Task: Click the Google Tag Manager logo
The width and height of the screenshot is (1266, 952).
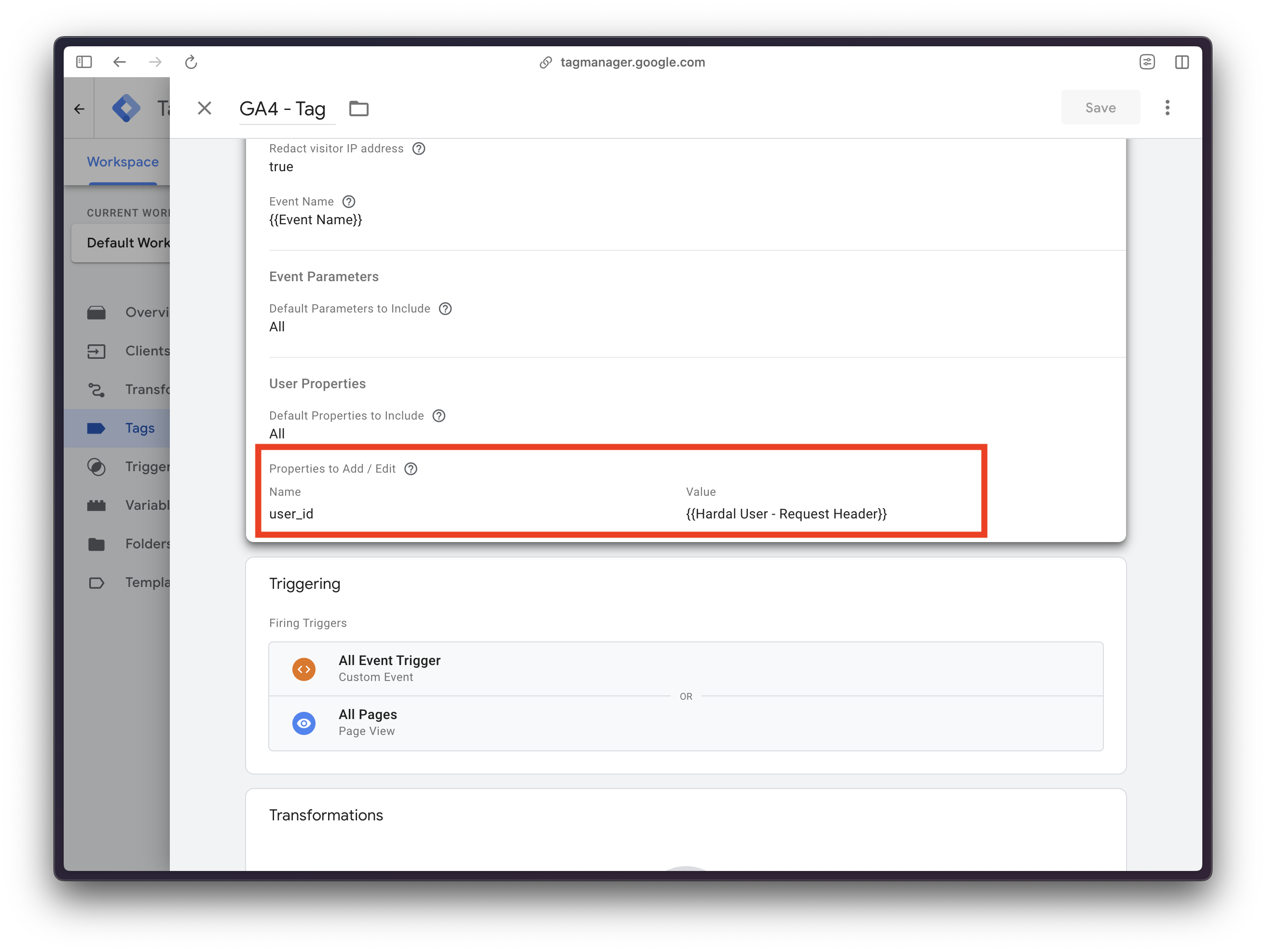Action: (x=126, y=108)
